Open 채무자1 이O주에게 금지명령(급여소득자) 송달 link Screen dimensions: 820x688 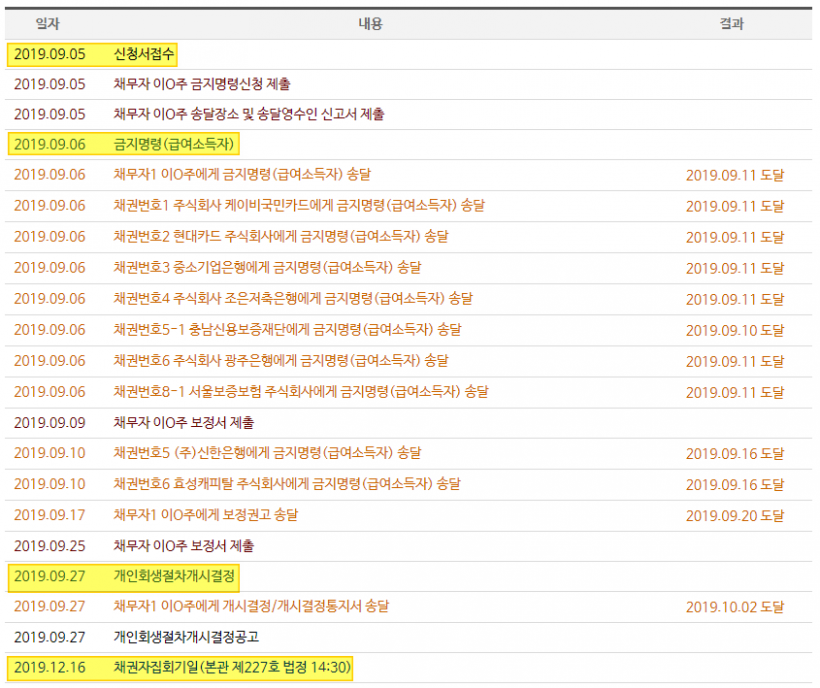pyautogui.click(x=242, y=175)
